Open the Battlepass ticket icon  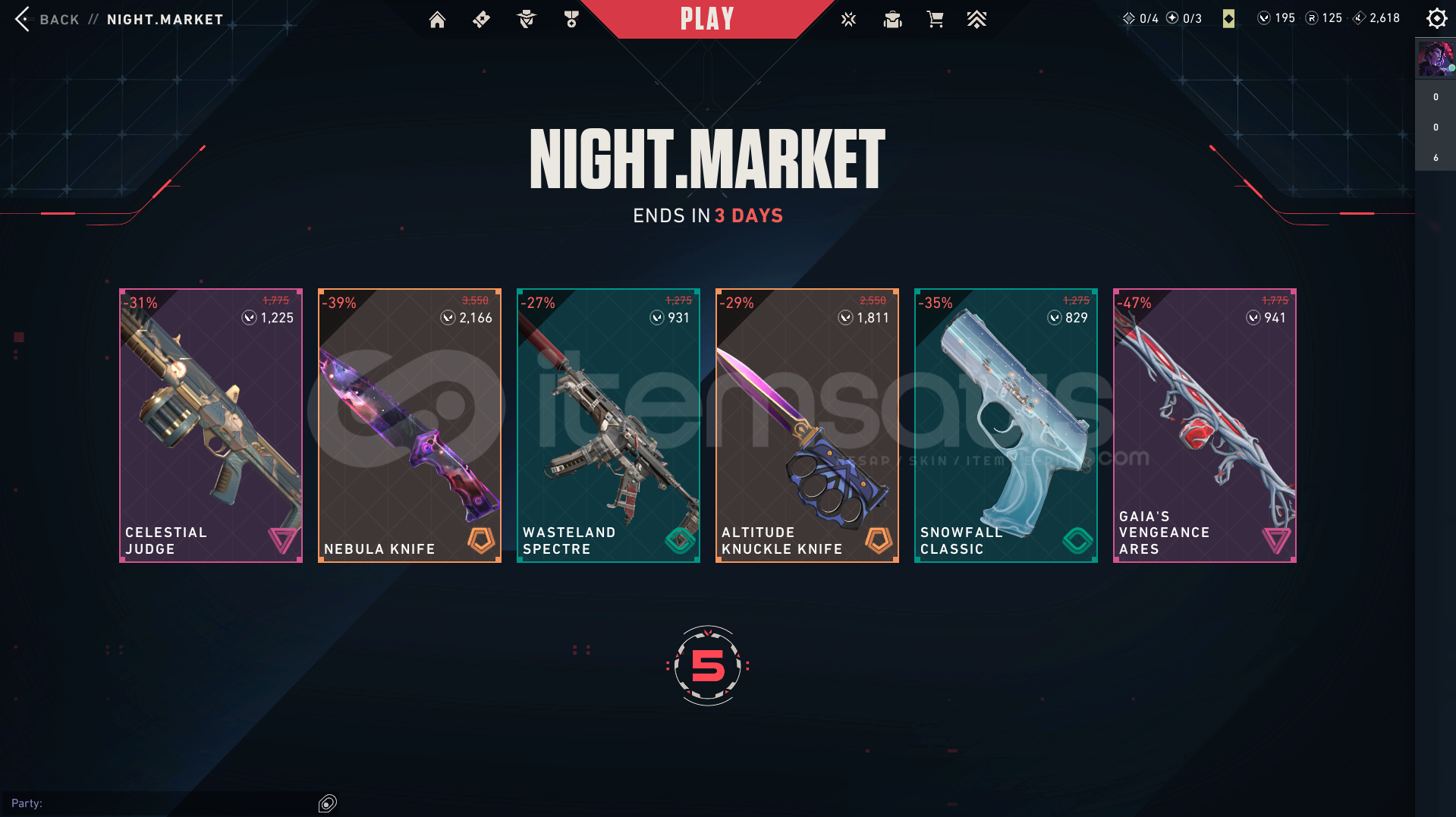481,20
